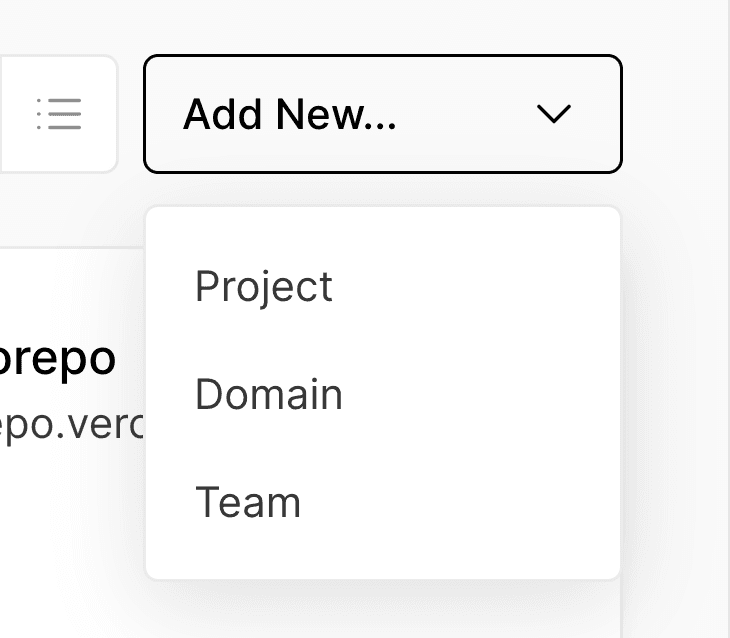Add a new Project
The height and width of the screenshot is (638, 730).
[x=264, y=287]
